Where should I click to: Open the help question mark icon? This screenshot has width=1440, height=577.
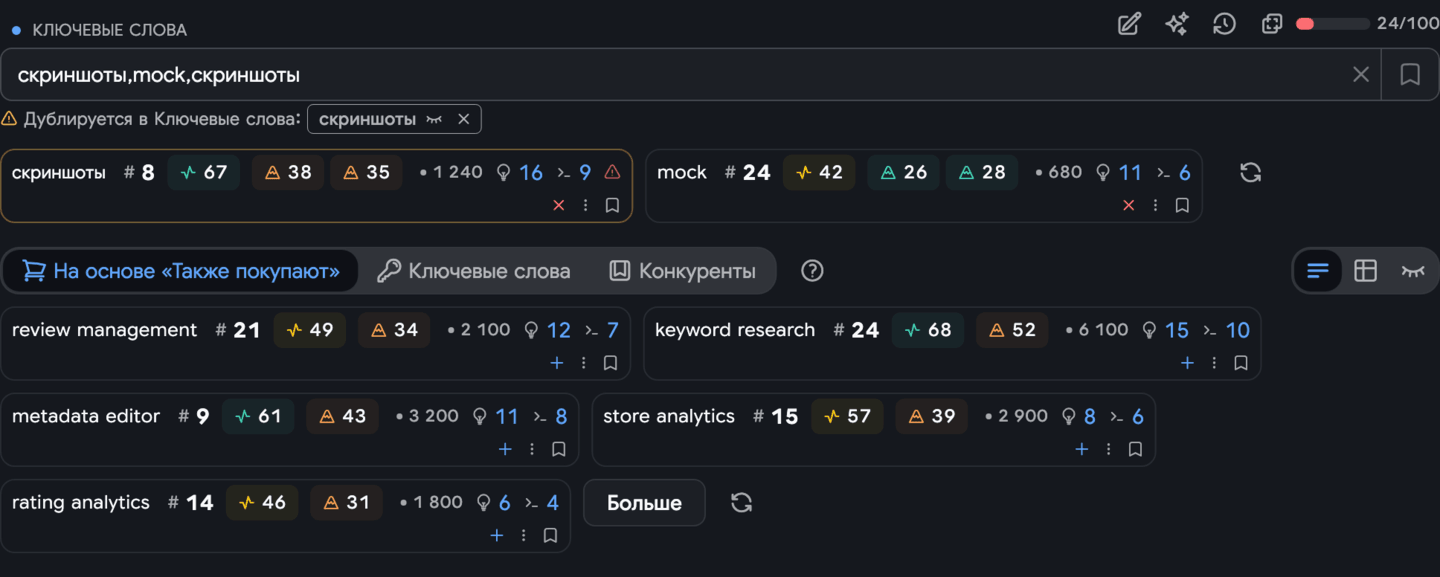812,271
